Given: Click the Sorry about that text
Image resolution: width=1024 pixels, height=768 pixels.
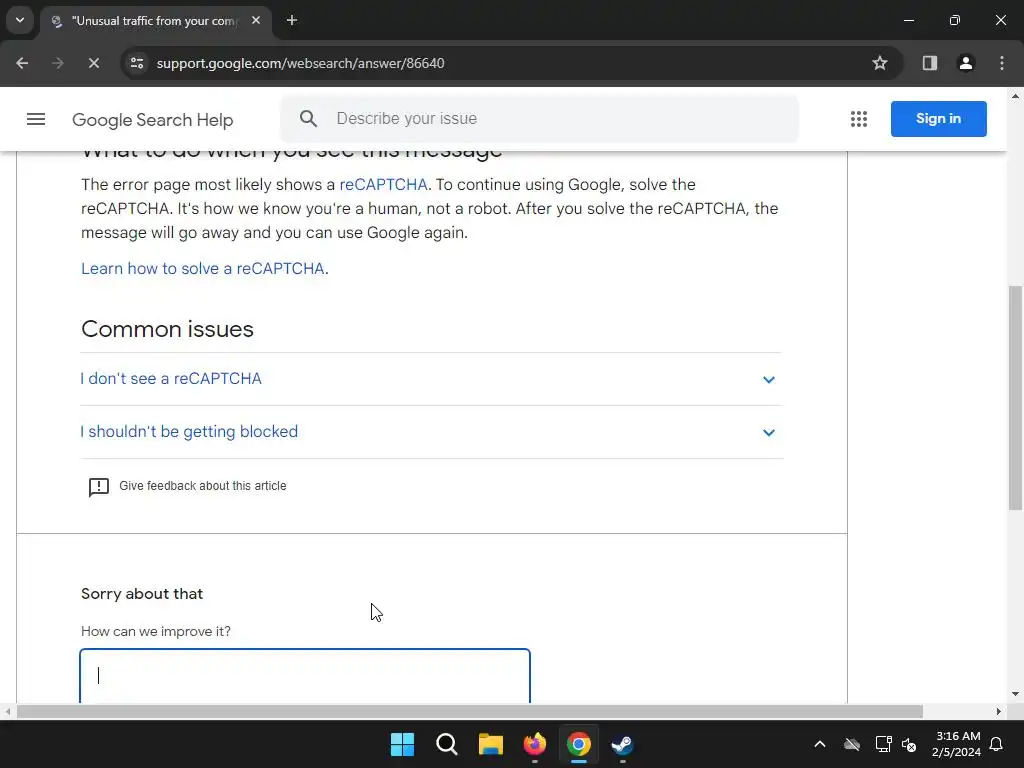Looking at the screenshot, I should coord(142,594).
